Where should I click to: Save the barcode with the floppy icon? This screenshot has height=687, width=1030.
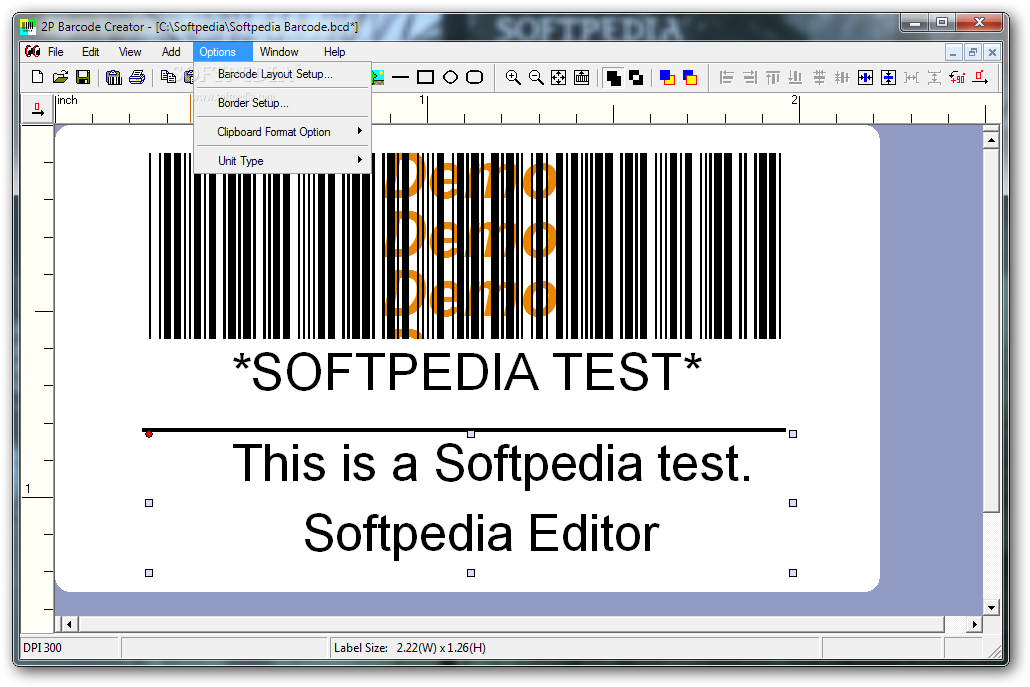pos(83,78)
